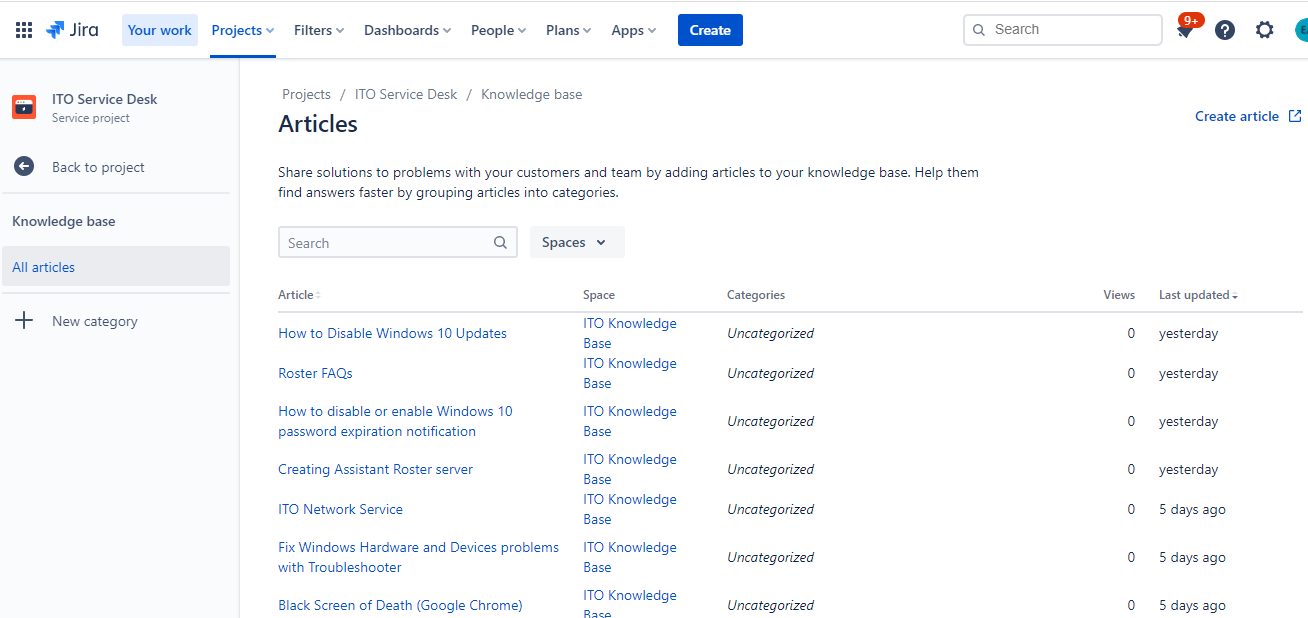Expand the Projects menu chevron
This screenshot has height=618, width=1308.
[x=269, y=30]
